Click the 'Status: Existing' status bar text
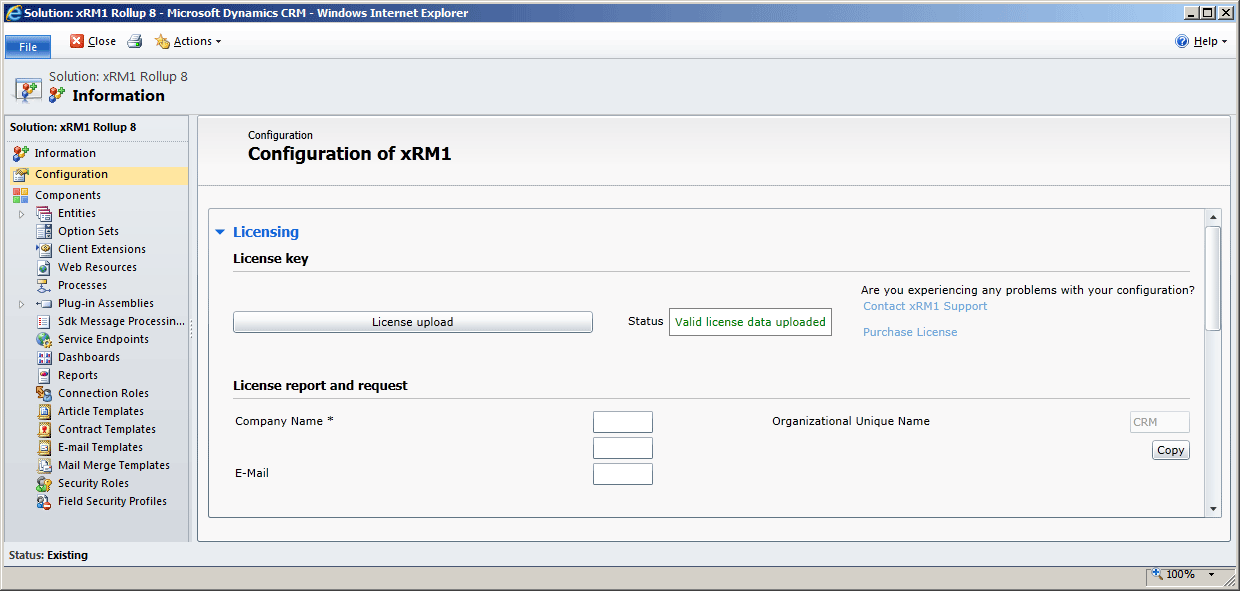Viewport: 1240px width, 591px height. tap(48, 555)
